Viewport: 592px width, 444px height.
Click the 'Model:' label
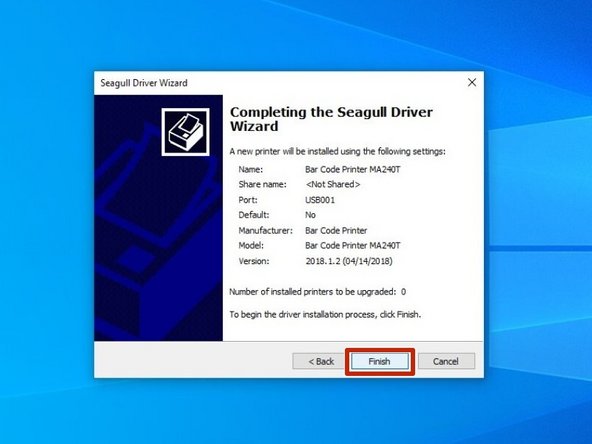[x=251, y=245]
